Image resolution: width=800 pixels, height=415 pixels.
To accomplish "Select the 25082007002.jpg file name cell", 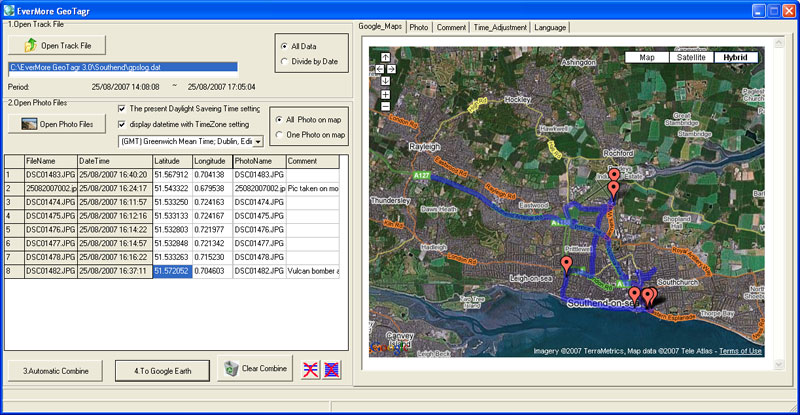I will point(51,188).
